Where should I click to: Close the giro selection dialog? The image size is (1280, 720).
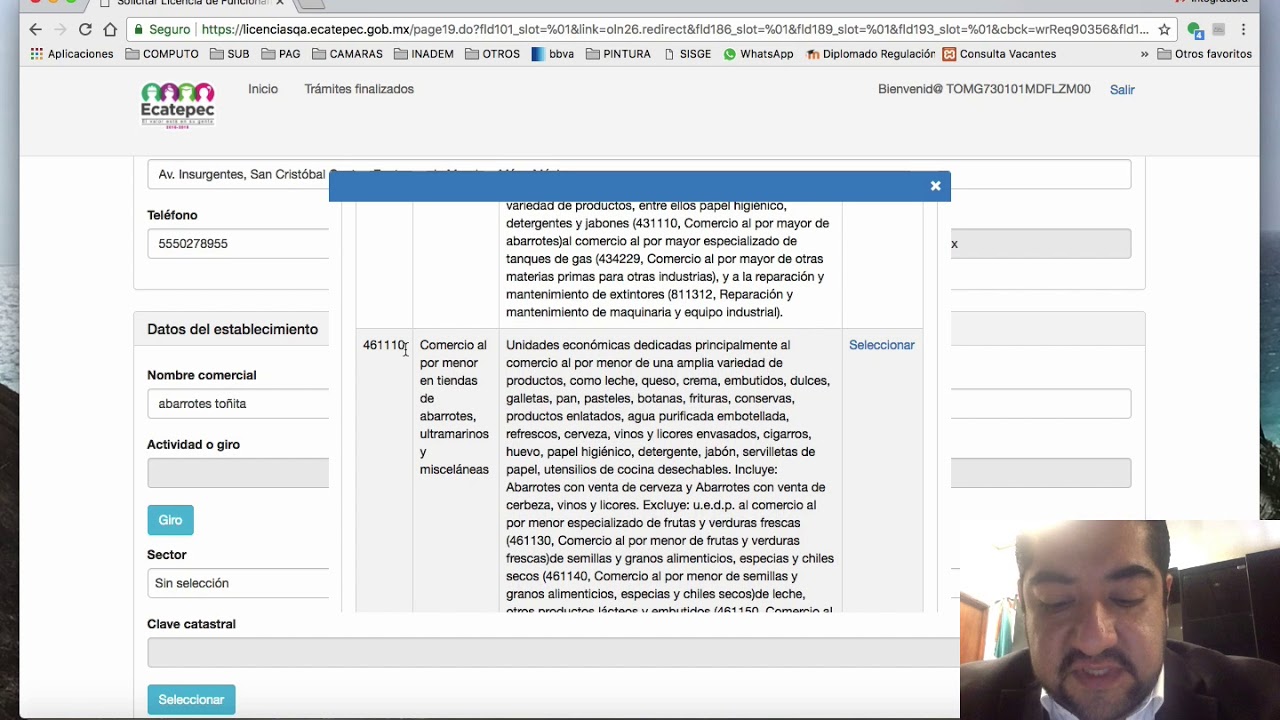coord(935,186)
